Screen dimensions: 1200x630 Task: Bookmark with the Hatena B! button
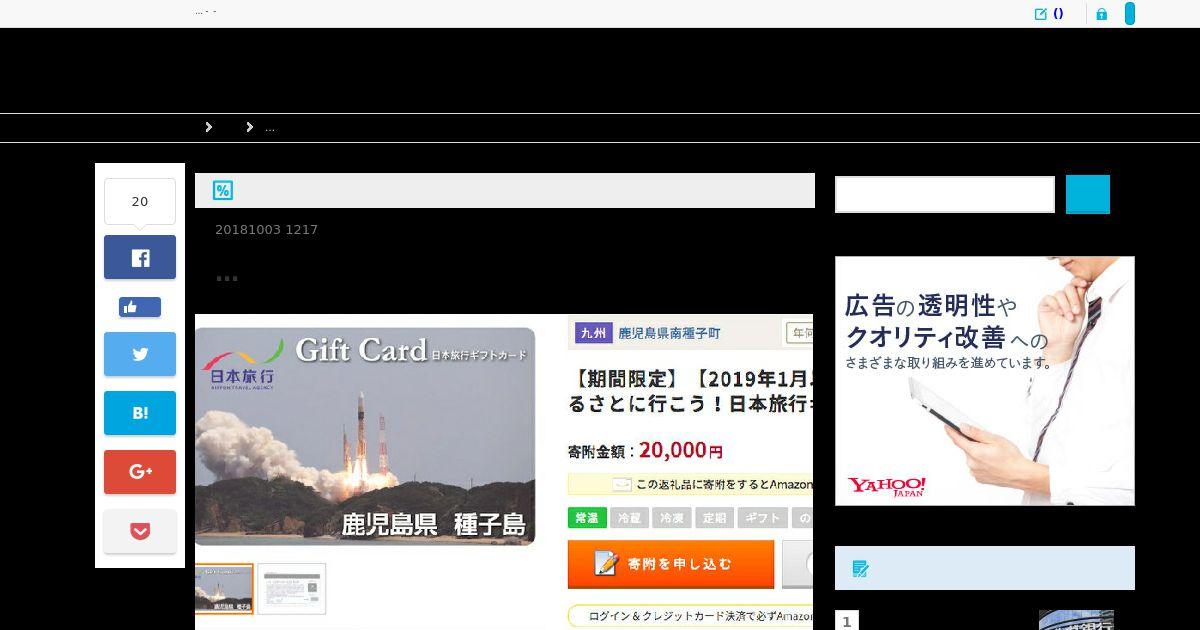(x=140, y=413)
